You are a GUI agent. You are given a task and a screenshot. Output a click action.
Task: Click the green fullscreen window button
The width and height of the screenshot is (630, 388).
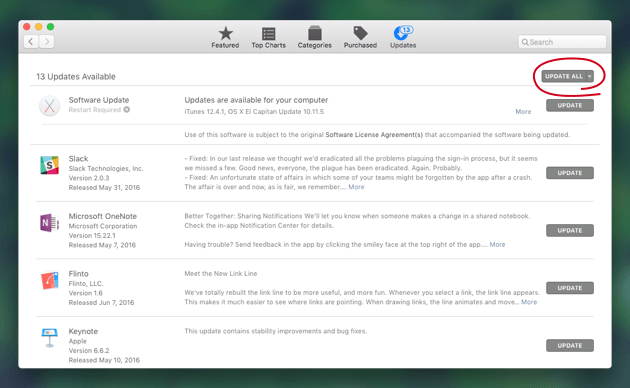pos(50,27)
